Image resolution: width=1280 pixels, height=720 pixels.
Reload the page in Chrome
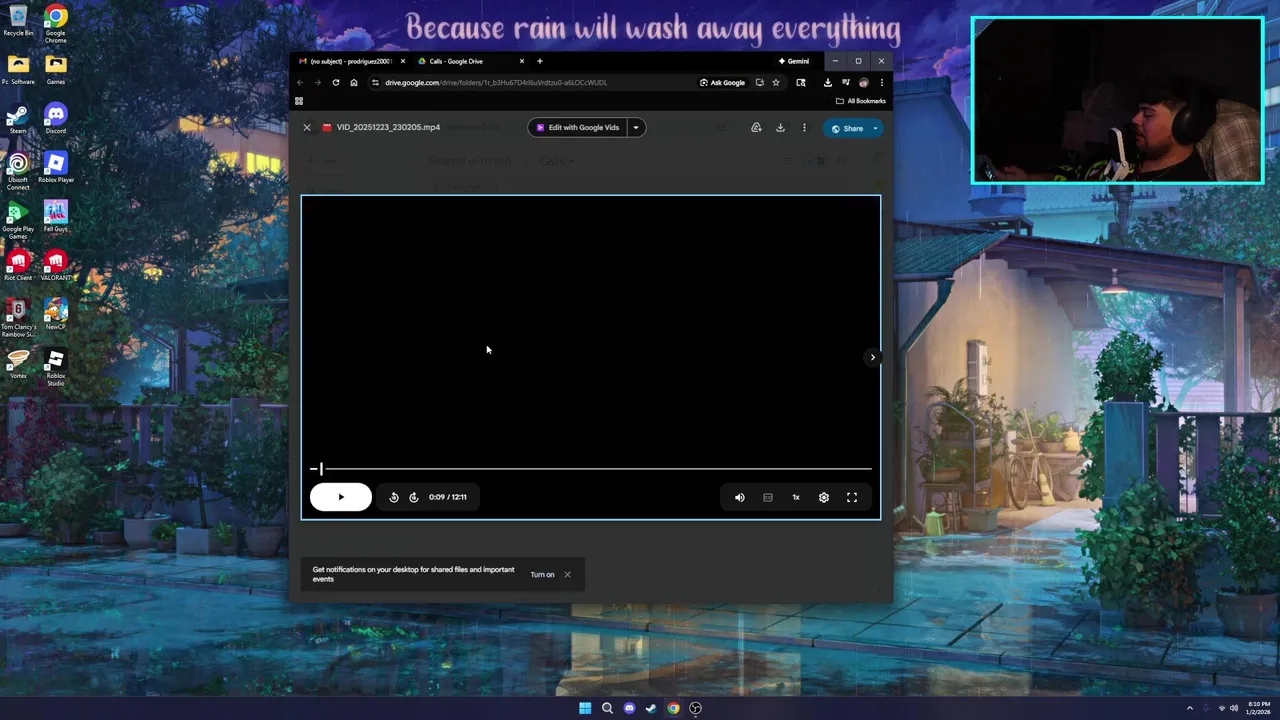click(336, 83)
